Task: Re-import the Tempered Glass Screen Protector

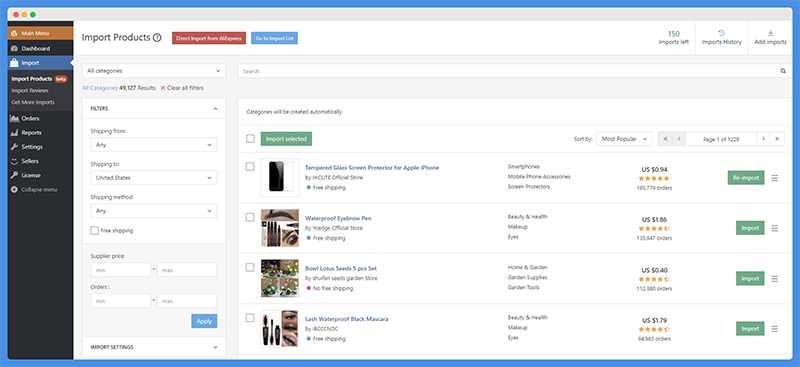Action: (746, 178)
